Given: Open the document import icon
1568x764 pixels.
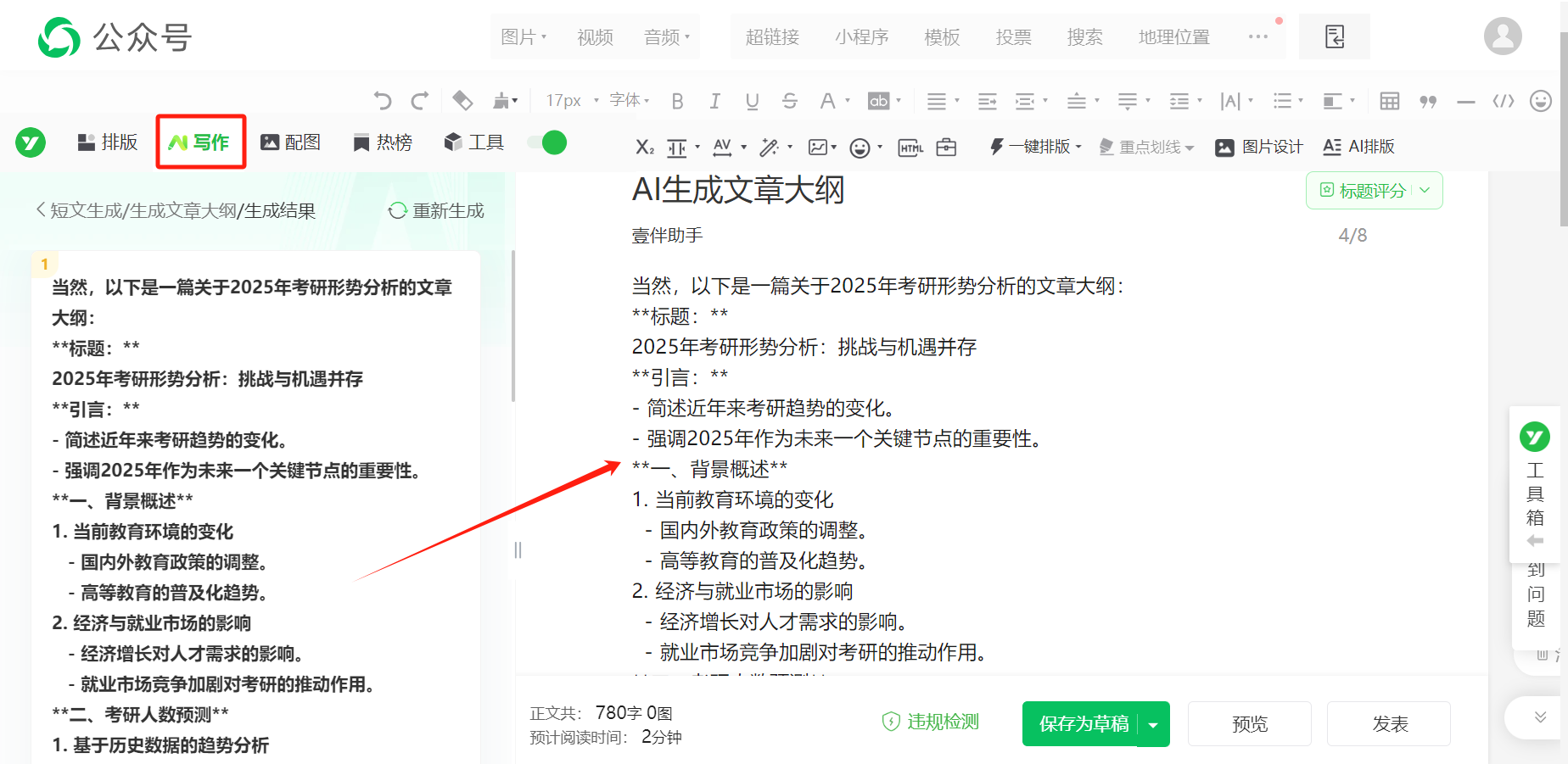Looking at the screenshot, I should (1335, 36).
